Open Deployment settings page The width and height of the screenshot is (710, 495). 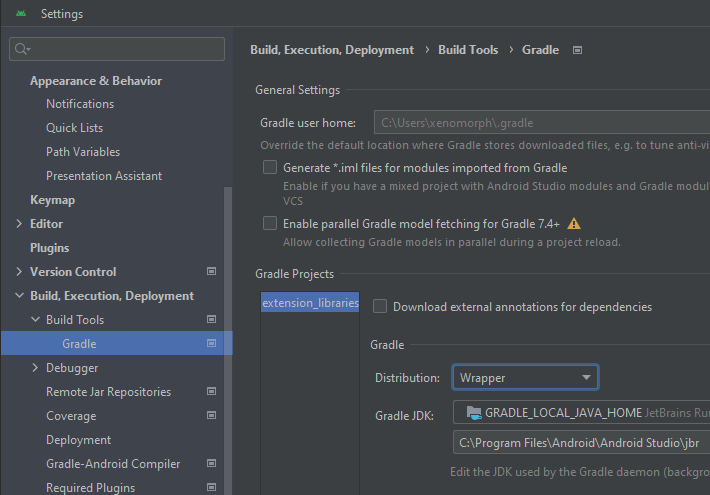[x=79, y=440]
